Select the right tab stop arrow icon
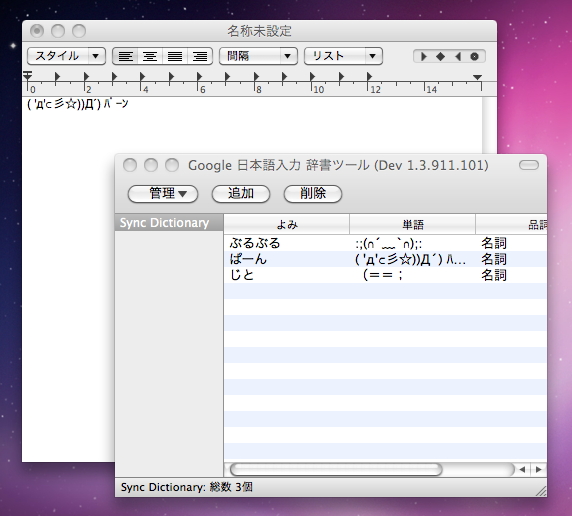Image resolution: width=572 pixels, height=516 pixels. click(x=458, y=57)
